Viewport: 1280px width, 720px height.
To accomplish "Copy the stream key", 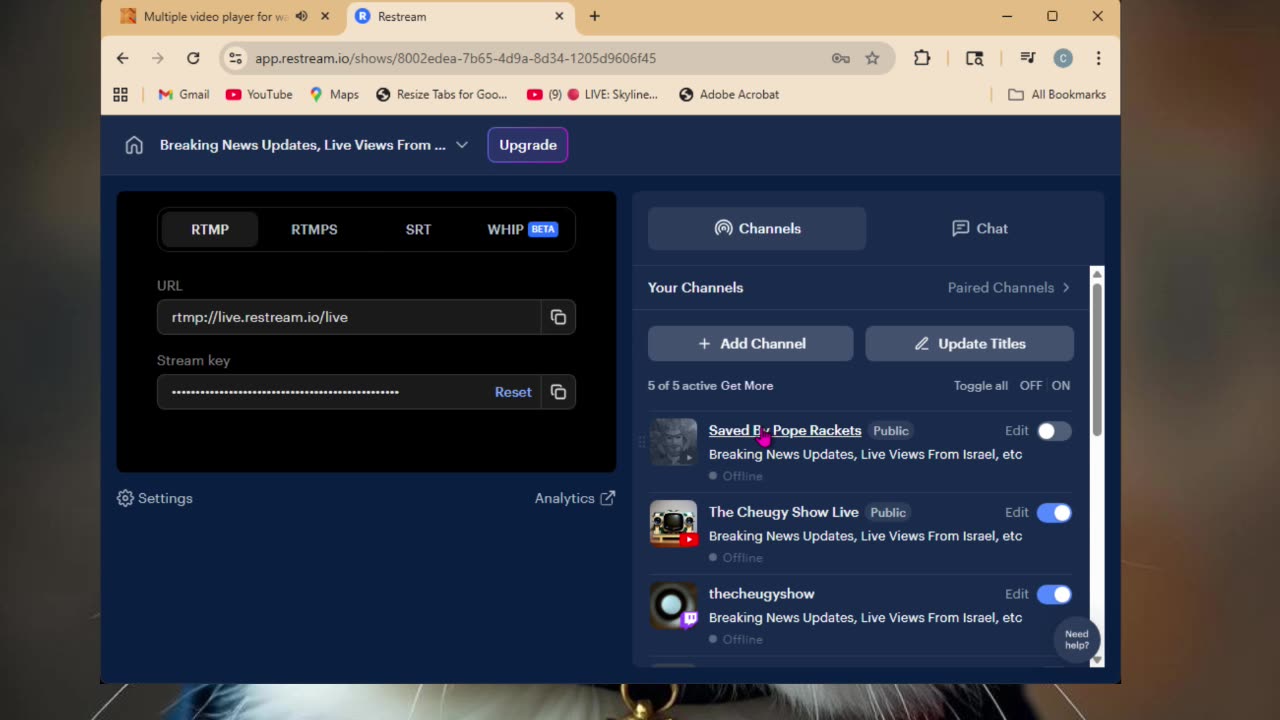I will tap(558, 392).
